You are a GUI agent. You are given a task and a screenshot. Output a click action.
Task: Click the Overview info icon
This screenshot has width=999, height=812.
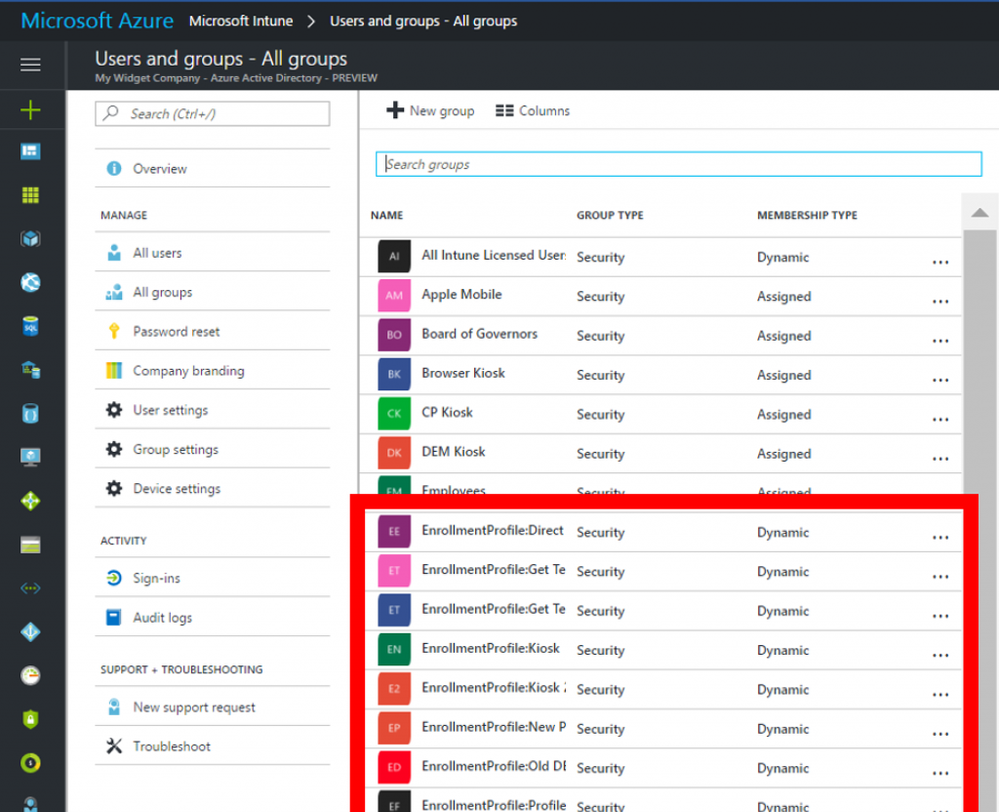pyautogui.click(x=114, y=168)
